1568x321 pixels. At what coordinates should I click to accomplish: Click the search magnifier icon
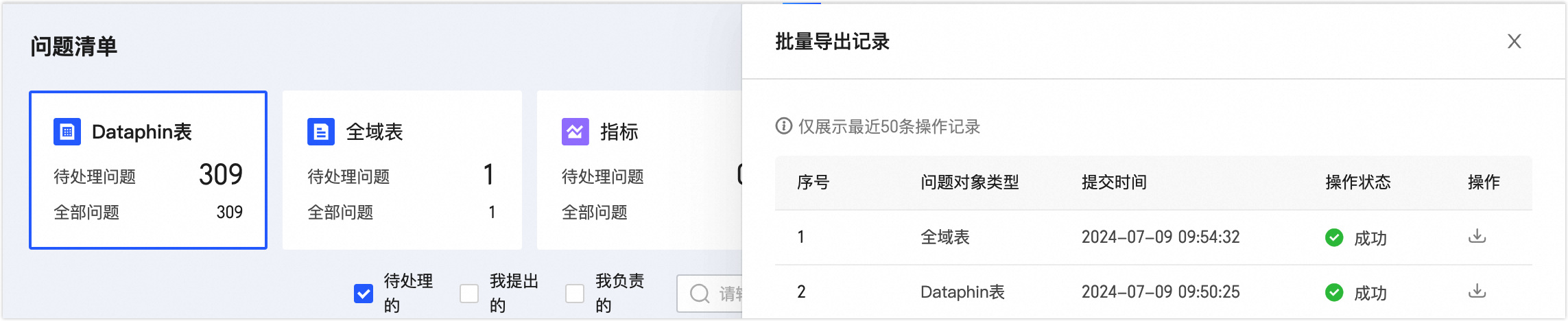[x=700, y=294]
